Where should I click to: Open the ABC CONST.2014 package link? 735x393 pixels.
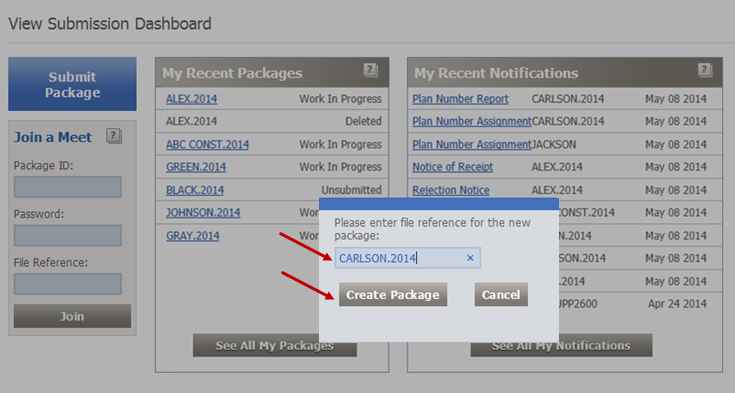coord(207,144)
